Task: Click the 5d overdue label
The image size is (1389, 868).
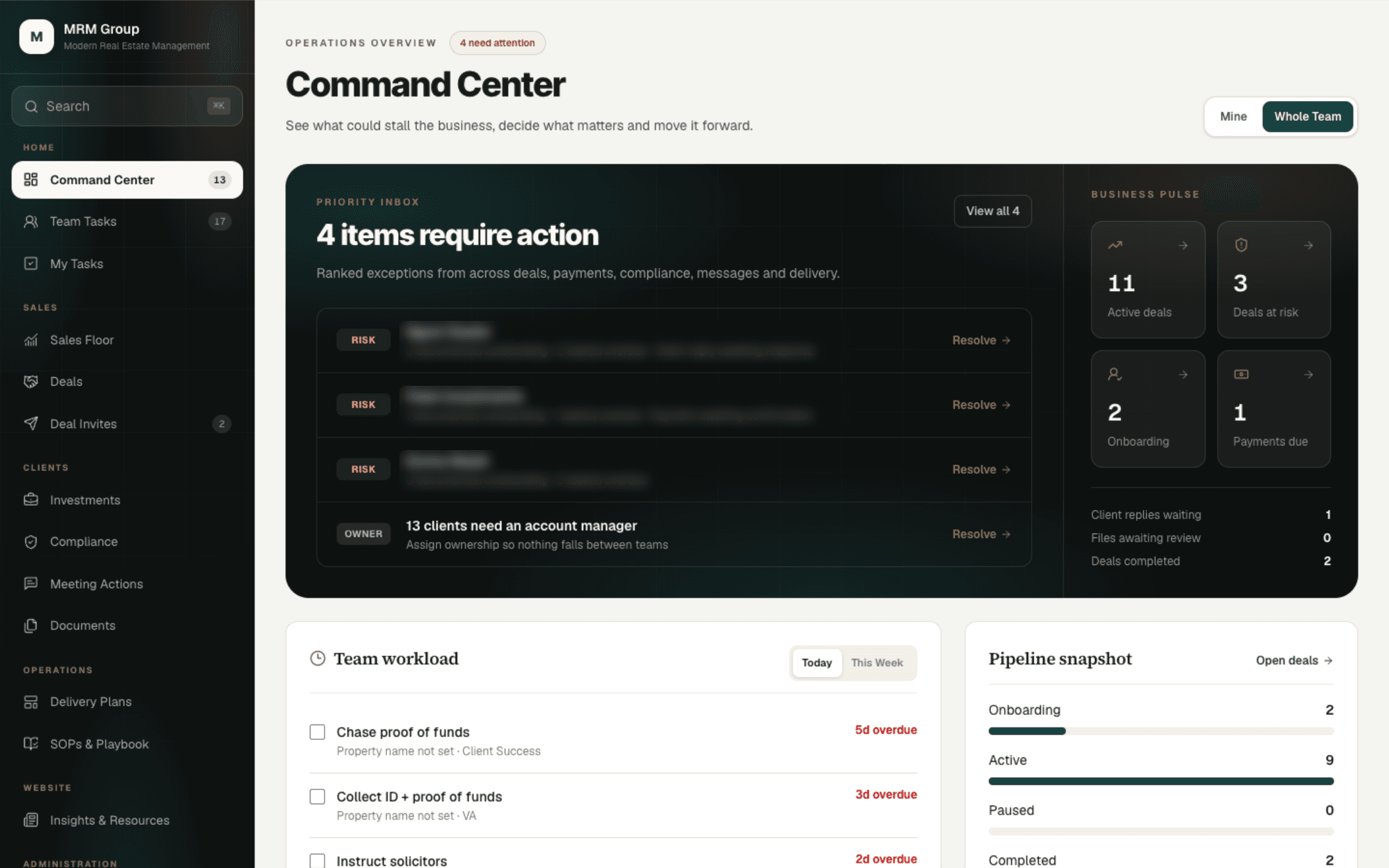Action: pyautogui.click(x=885, y=730)
